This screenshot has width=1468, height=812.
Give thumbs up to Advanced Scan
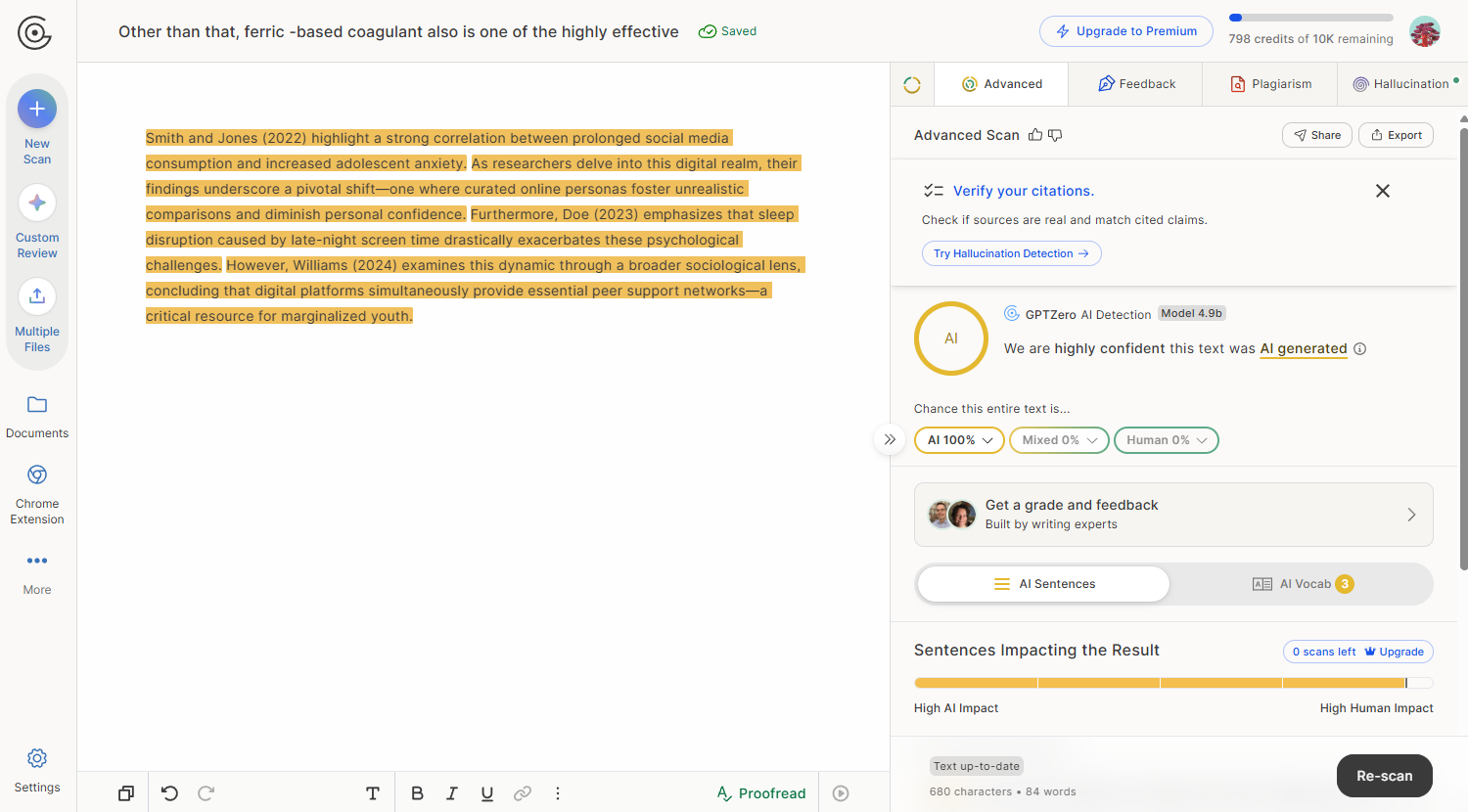point(1035,135)
